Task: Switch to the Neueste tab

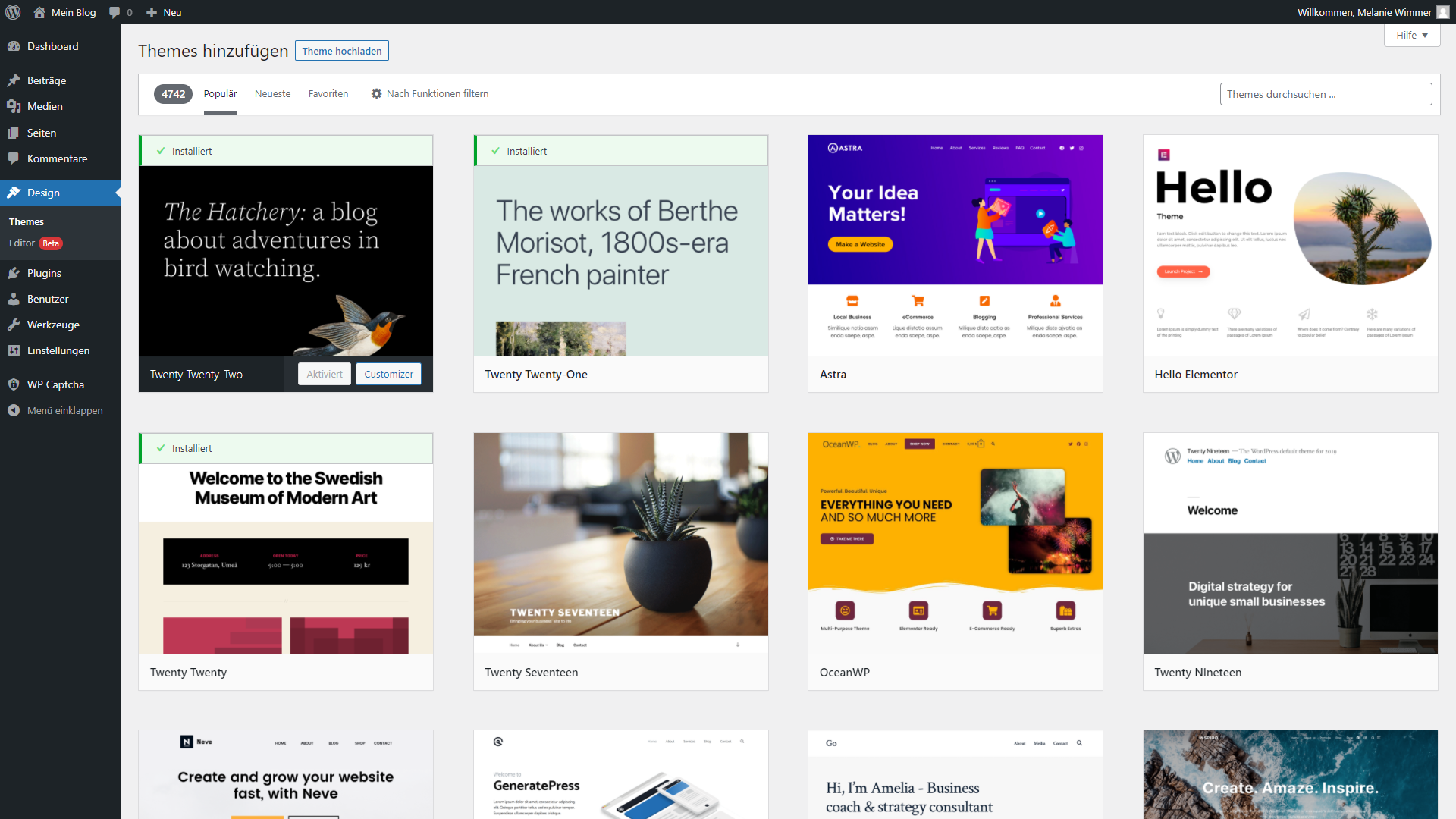Action: point(272,94)
